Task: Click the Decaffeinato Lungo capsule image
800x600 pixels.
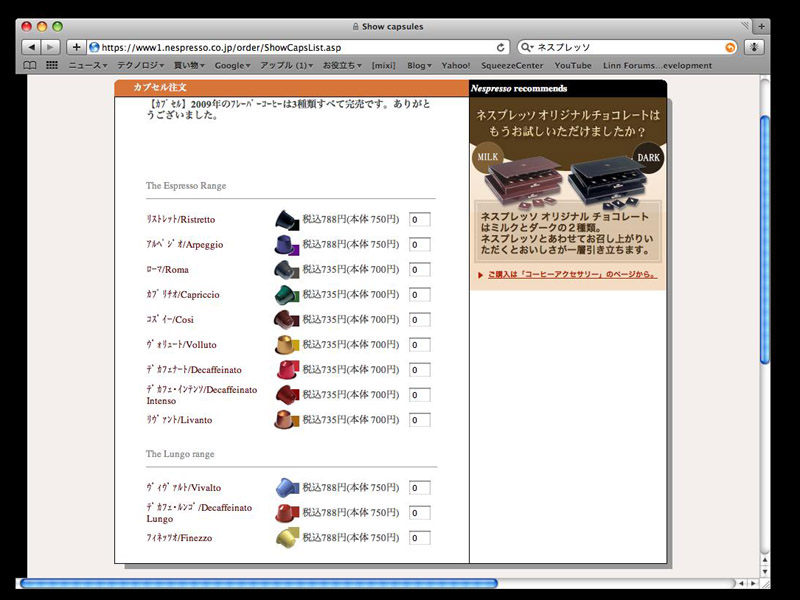Action: tap(287, 513)
